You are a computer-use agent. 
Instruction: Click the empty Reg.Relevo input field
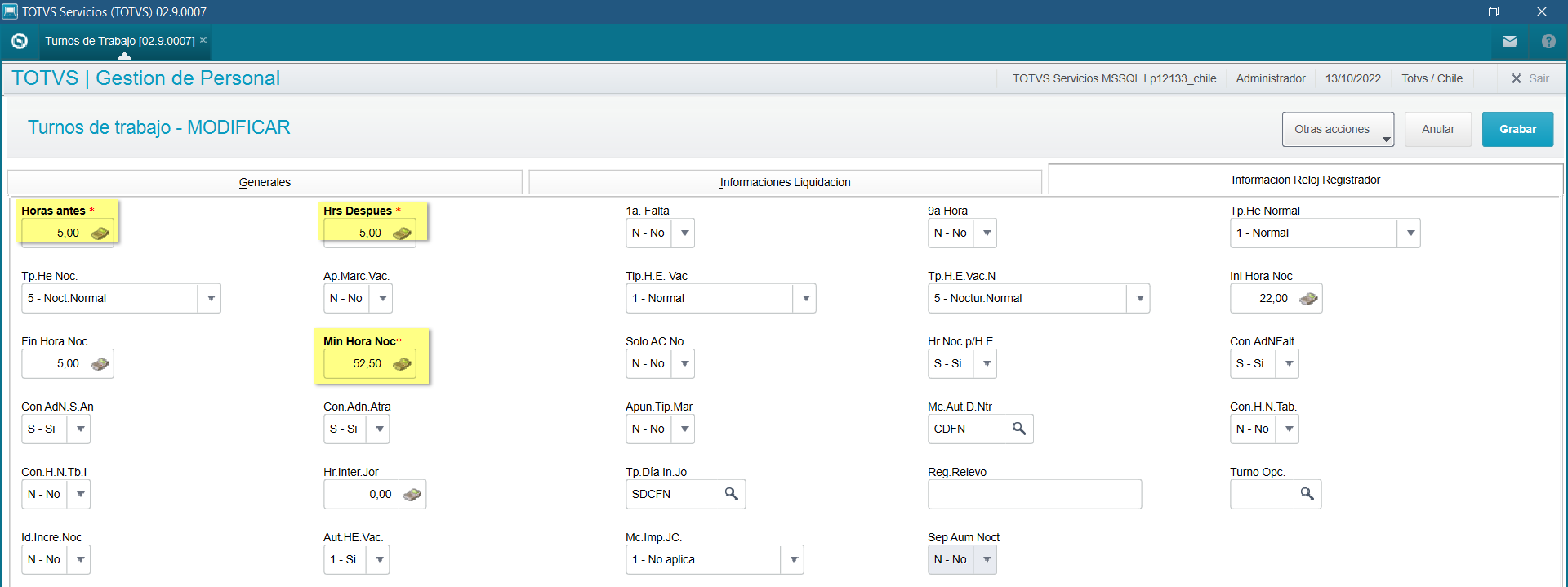[1035, 494]
